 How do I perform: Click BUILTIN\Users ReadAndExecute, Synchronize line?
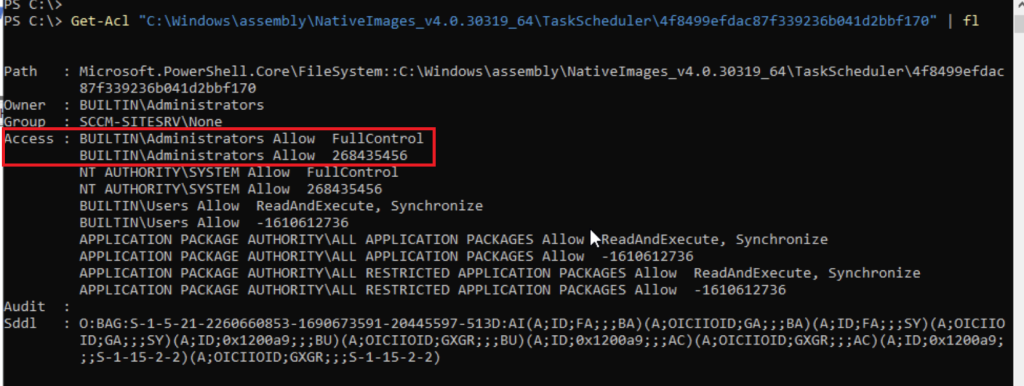click(281, 206)
